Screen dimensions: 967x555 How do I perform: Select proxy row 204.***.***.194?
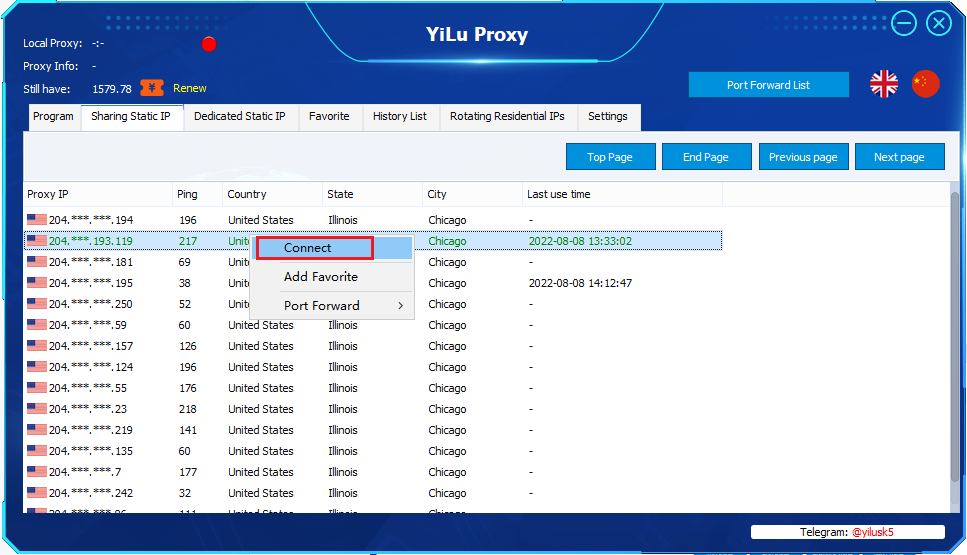pos(373,220)
